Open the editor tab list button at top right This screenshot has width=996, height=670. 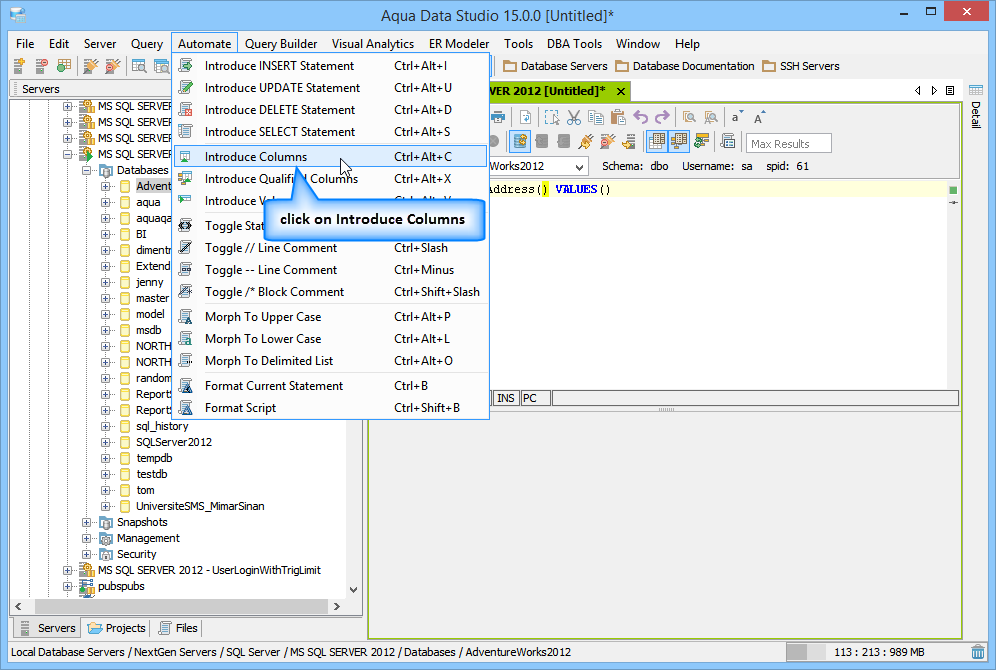click(x=950, y=91)
